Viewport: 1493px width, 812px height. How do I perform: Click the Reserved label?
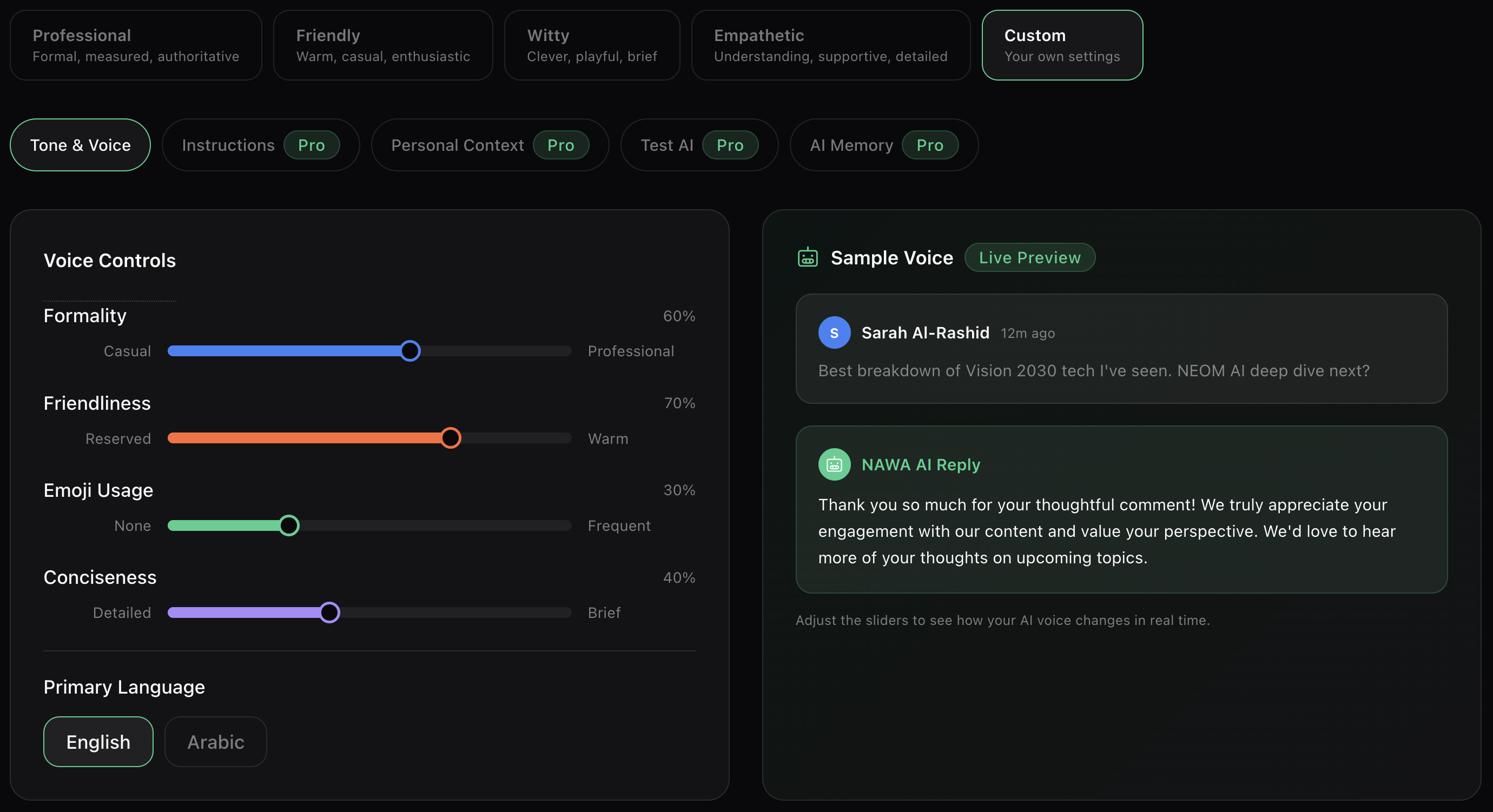tap(118, 438)
